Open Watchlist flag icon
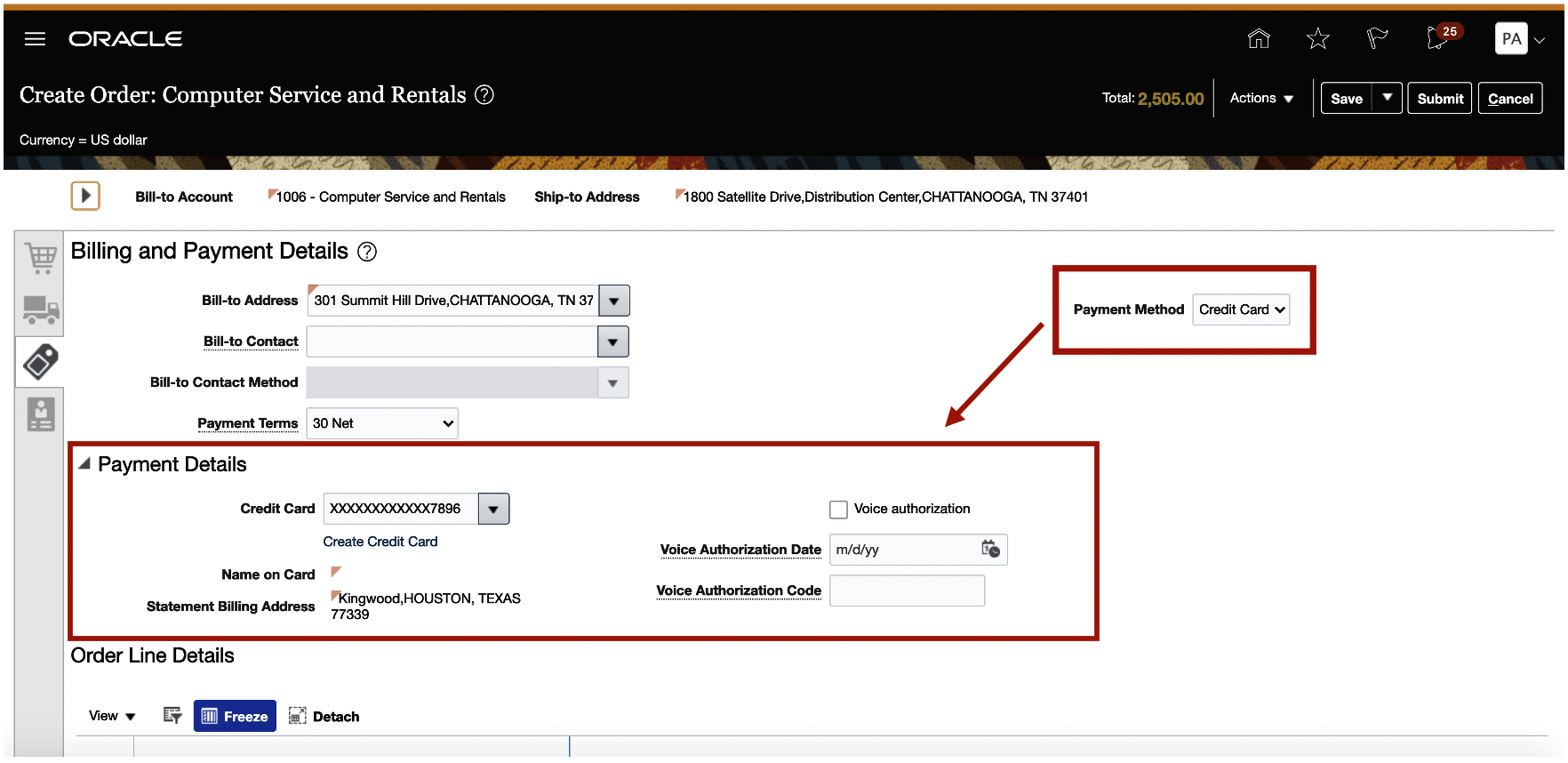This screenshot has height=763, width=1568. point(1377,38)
